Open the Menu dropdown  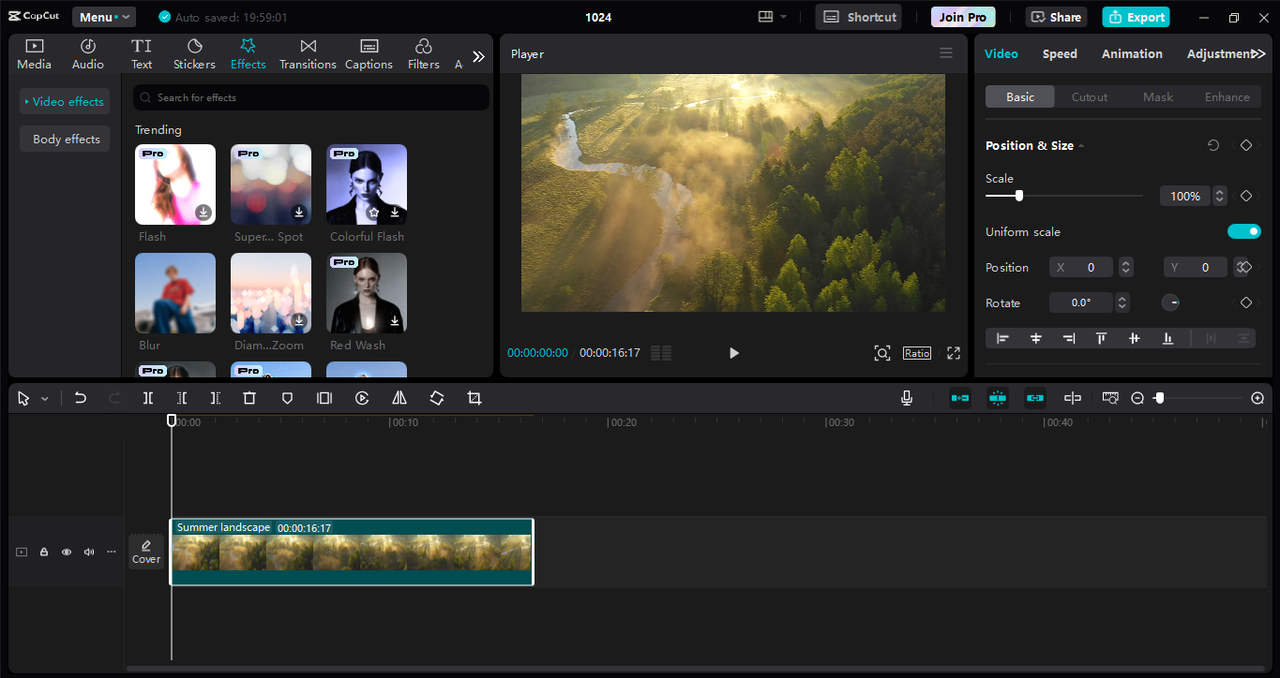pos(104,17)
